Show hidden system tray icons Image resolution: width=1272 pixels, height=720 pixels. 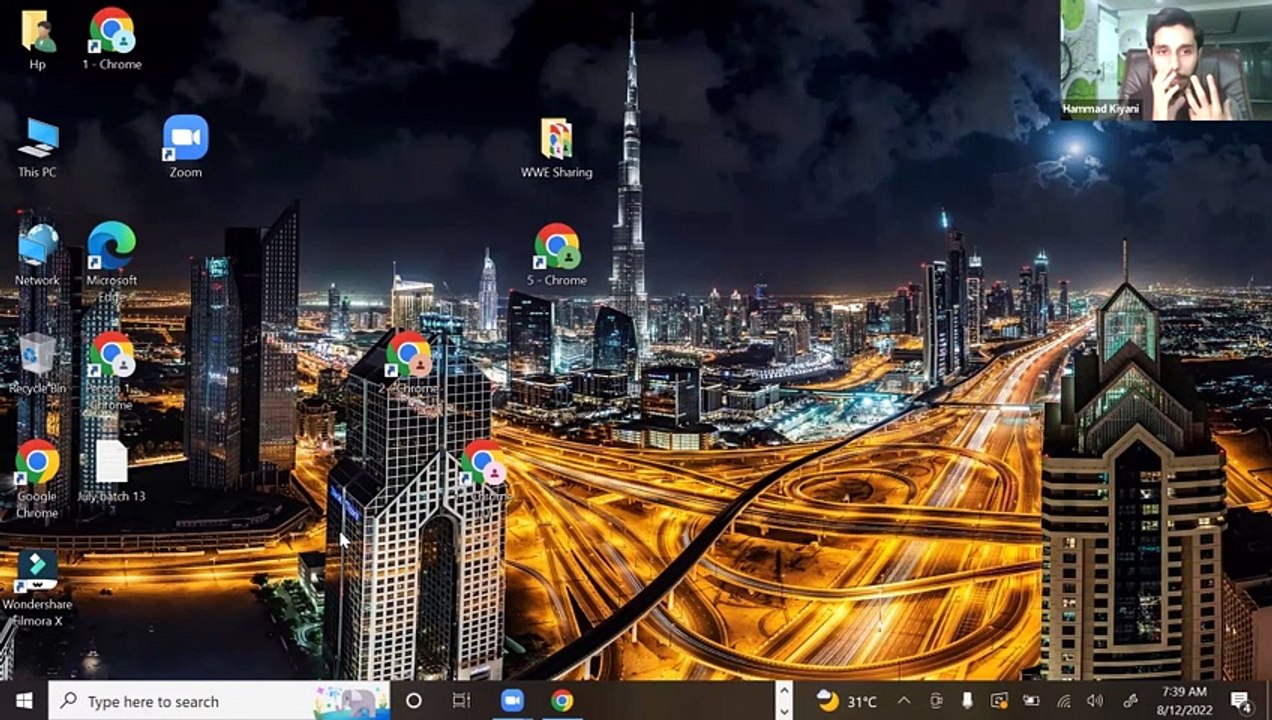904,701
